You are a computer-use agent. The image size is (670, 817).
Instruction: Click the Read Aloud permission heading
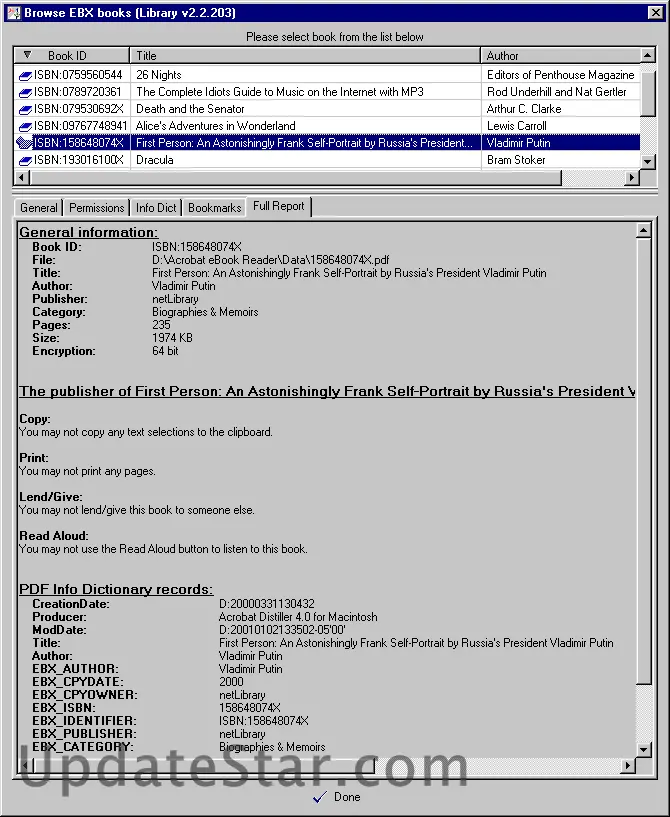[54, 536]
